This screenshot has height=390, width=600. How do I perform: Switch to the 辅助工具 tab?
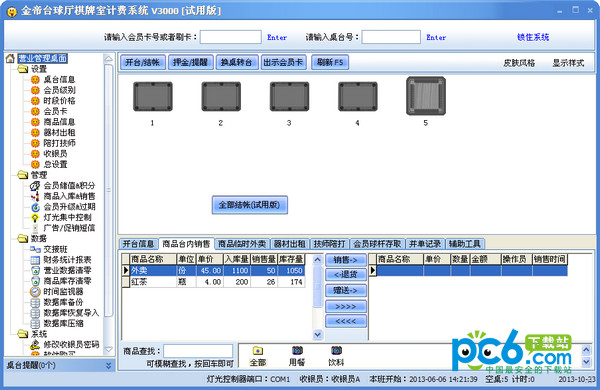tap(465, 244)
